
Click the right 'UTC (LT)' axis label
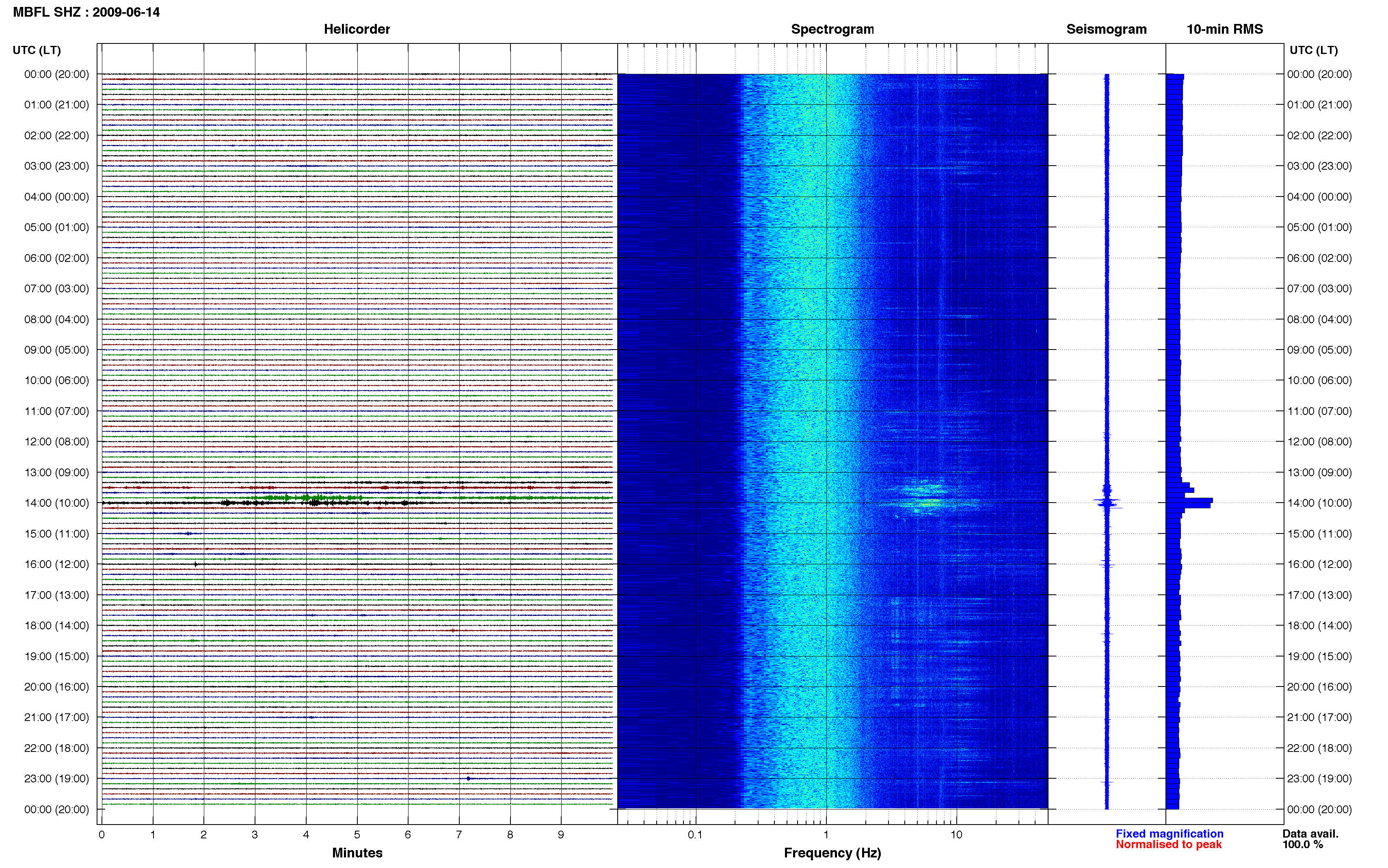1313,50
